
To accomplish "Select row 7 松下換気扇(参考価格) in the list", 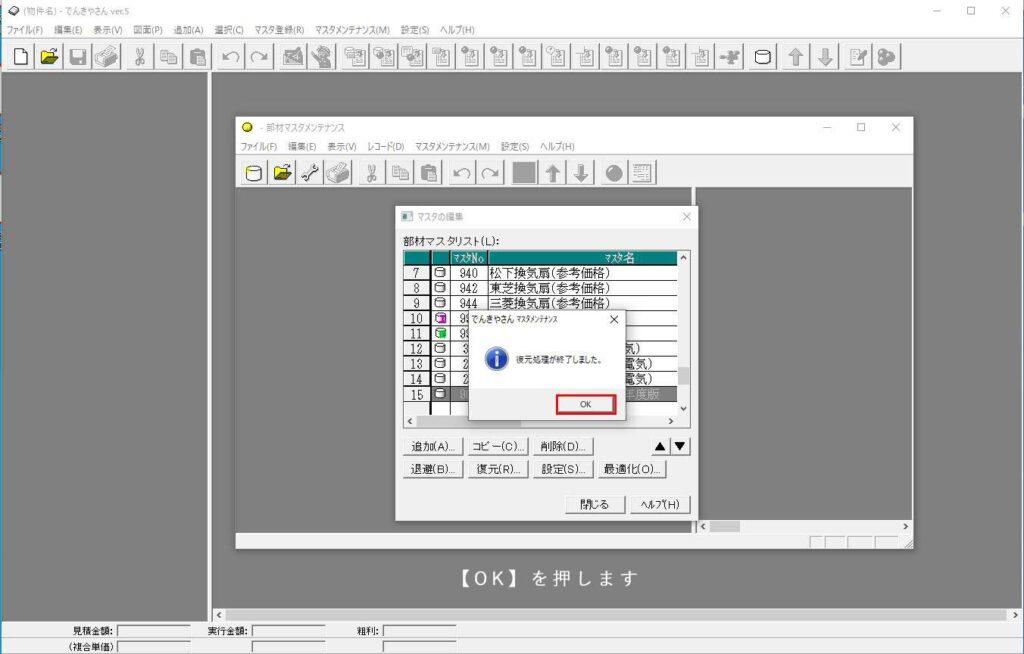I will coord(549,272).
